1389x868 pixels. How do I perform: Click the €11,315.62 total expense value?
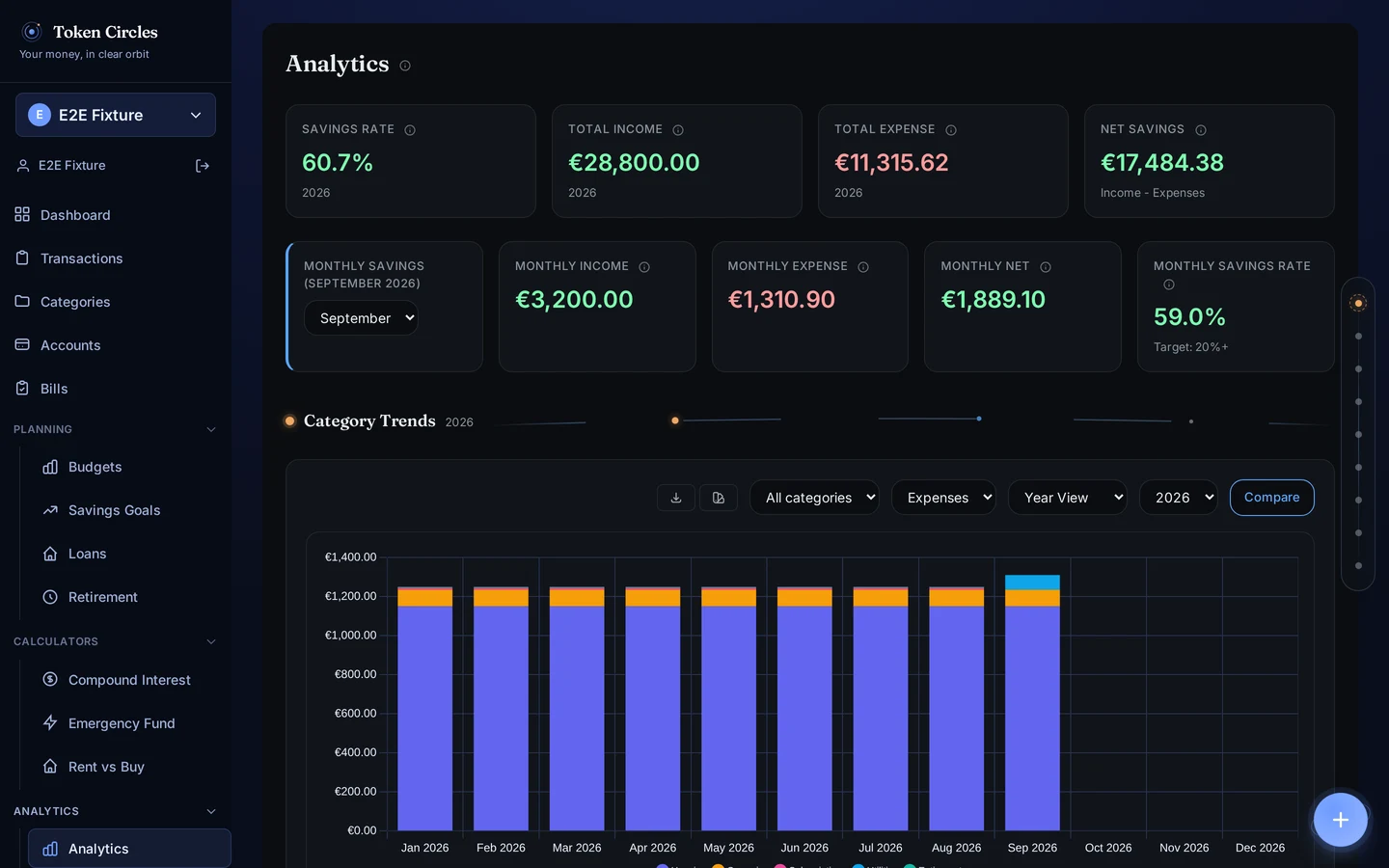[891, 163]
